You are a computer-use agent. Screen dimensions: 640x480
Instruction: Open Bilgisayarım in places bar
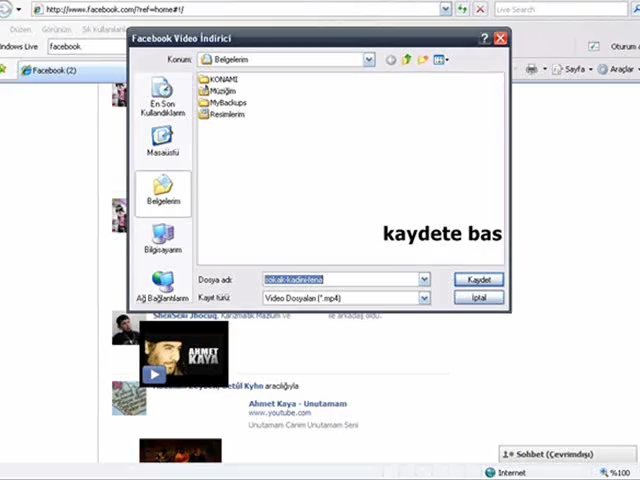pos(163,239)
